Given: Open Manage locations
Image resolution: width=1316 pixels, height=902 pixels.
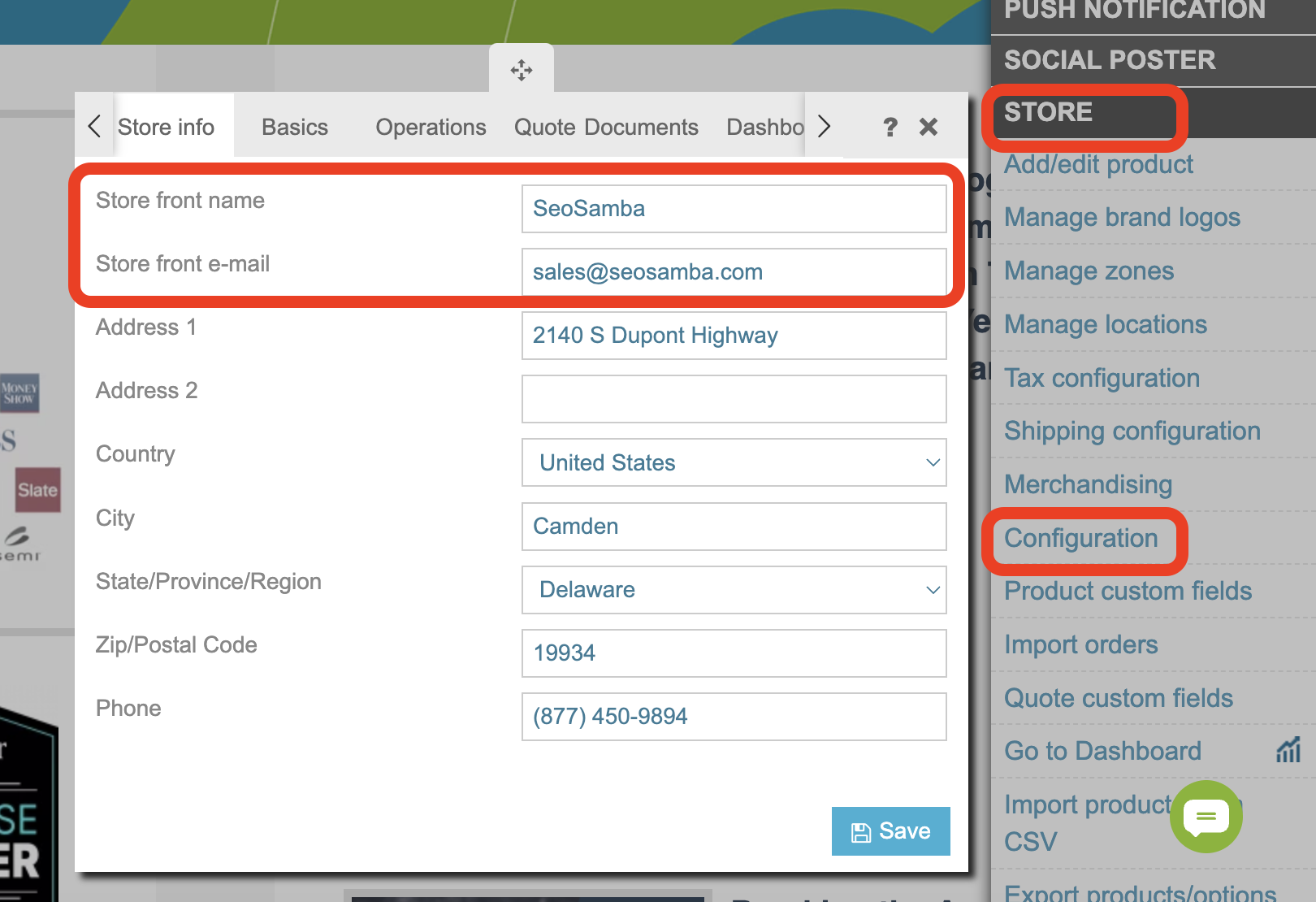Looking at the screenshot, I should [1106, 324].
